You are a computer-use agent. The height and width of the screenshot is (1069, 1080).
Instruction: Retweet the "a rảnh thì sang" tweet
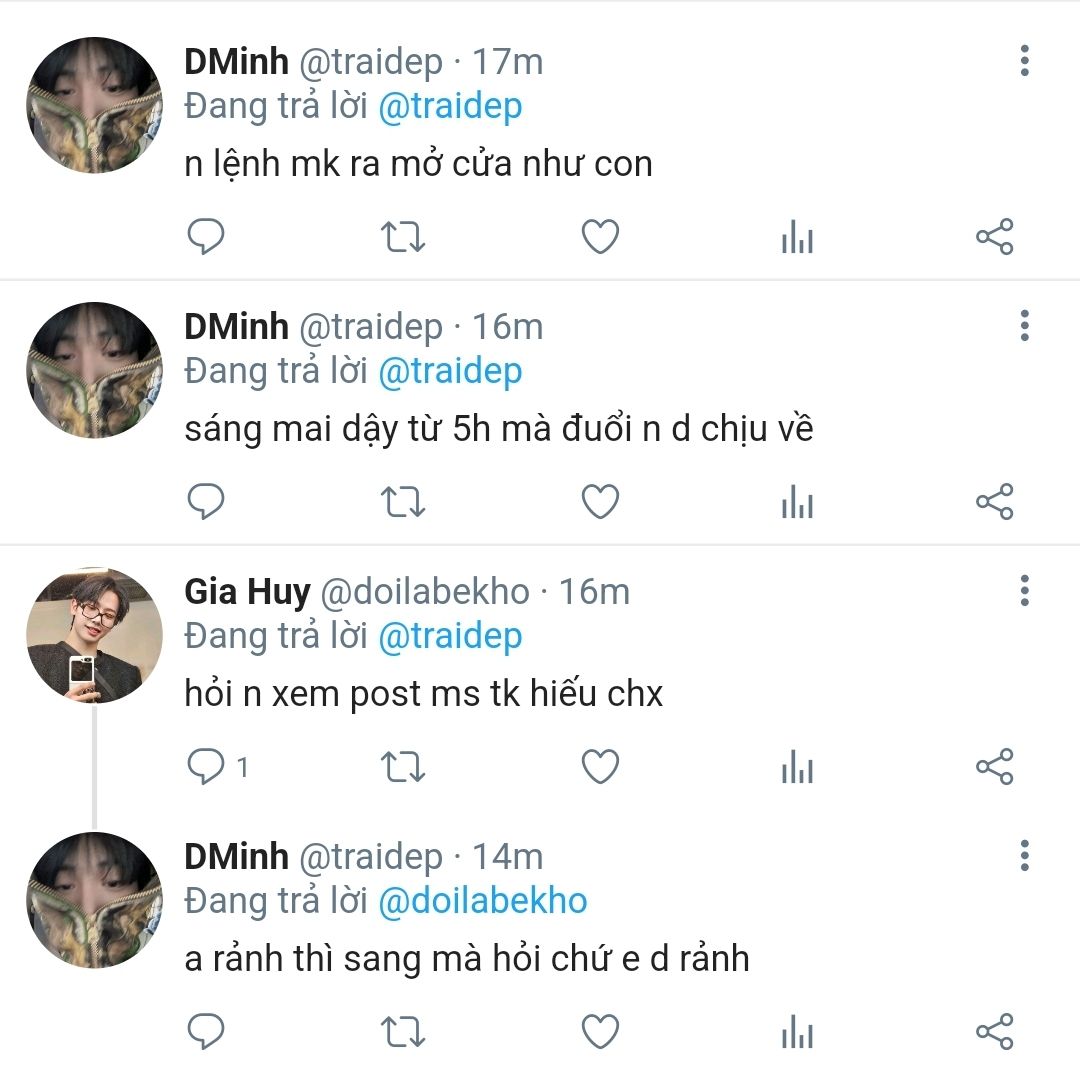coord(404,1032)
